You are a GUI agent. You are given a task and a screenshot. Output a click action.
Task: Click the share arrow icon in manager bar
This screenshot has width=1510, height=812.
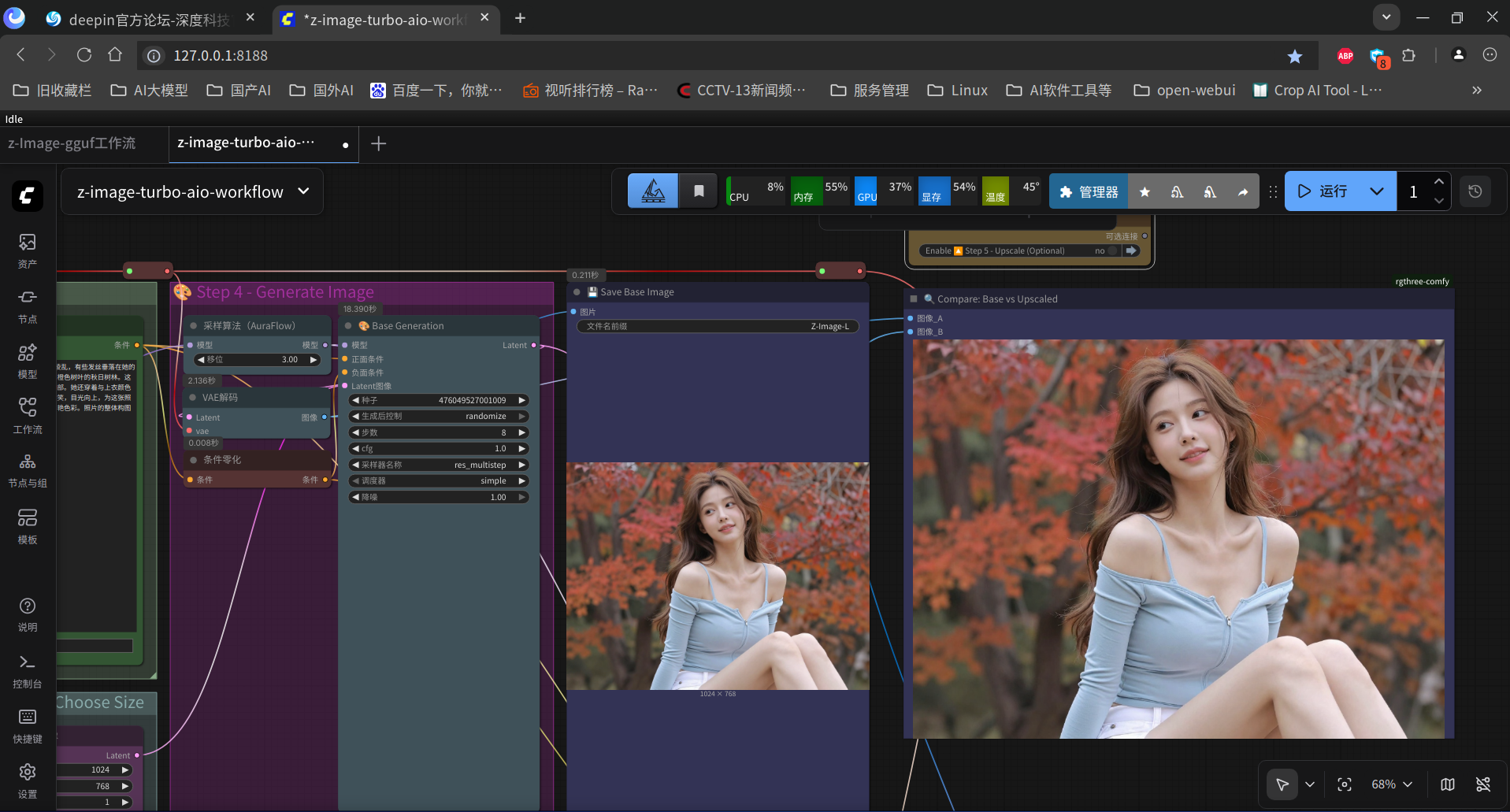(x=1243, y=191)
